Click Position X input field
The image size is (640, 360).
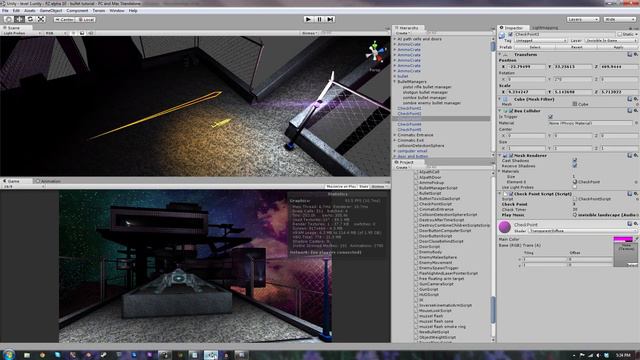(x=527, y=66)
